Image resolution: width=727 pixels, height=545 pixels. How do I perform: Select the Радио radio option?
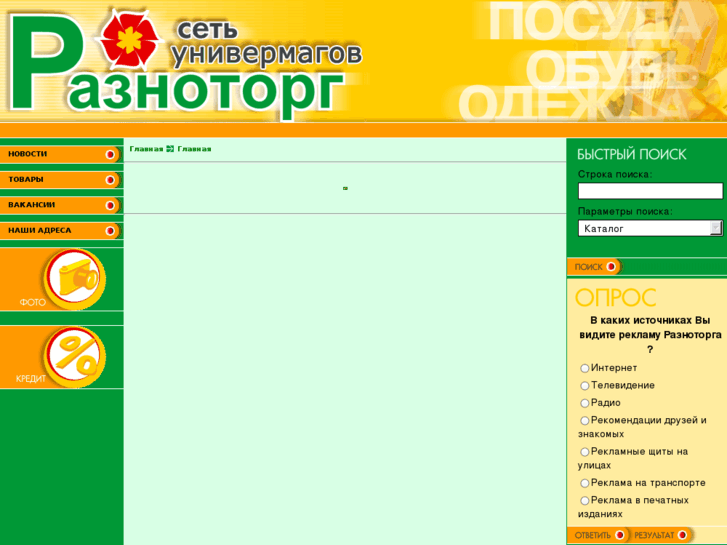click(x=585, y=404)
